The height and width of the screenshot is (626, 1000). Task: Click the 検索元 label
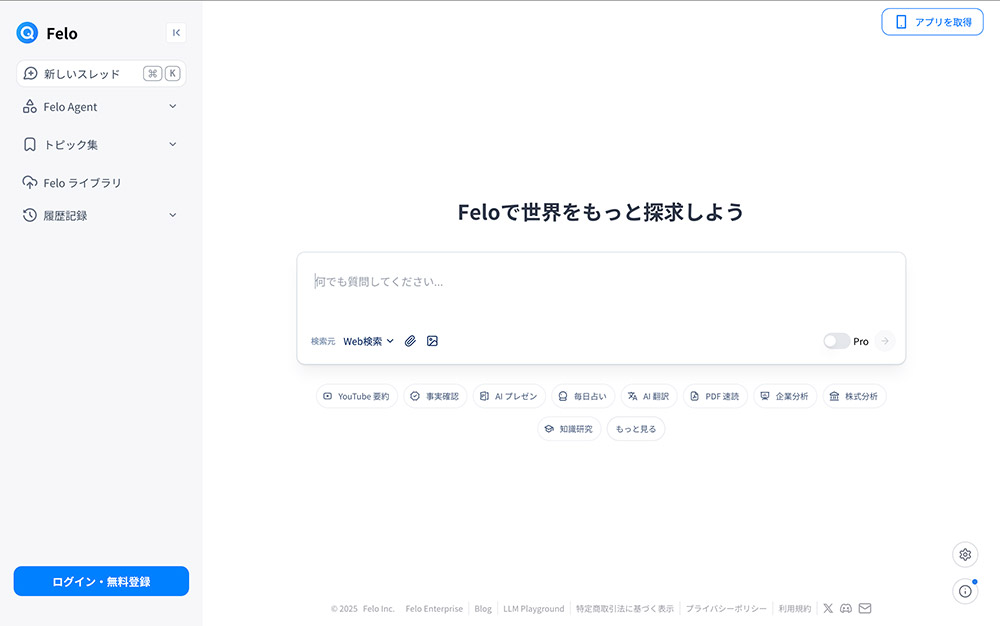[x=323, y=342]
